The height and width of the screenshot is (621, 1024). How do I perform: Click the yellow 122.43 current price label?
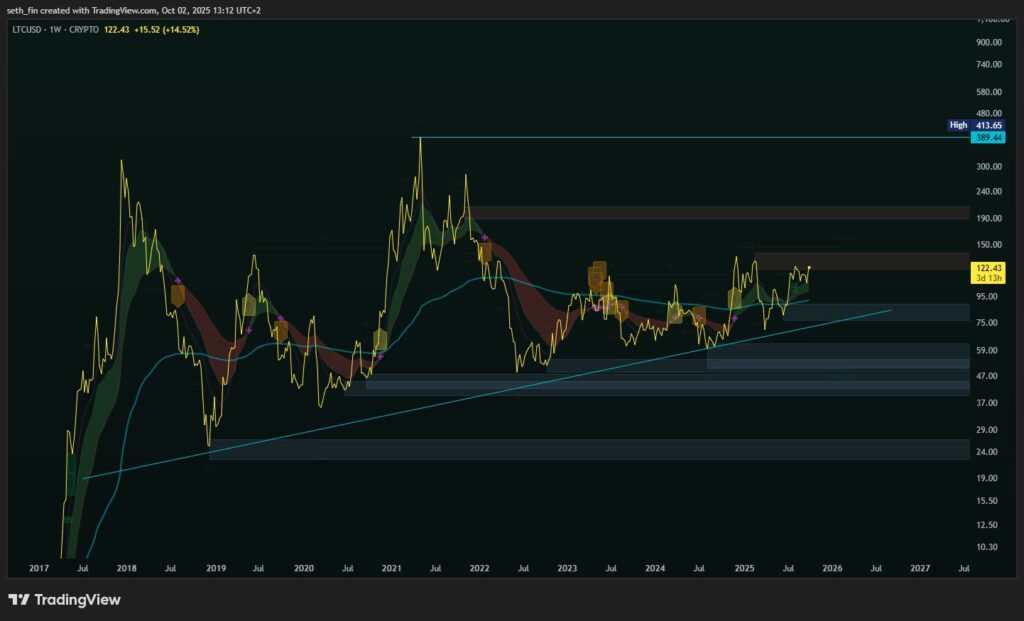click(x=985, y=268)
